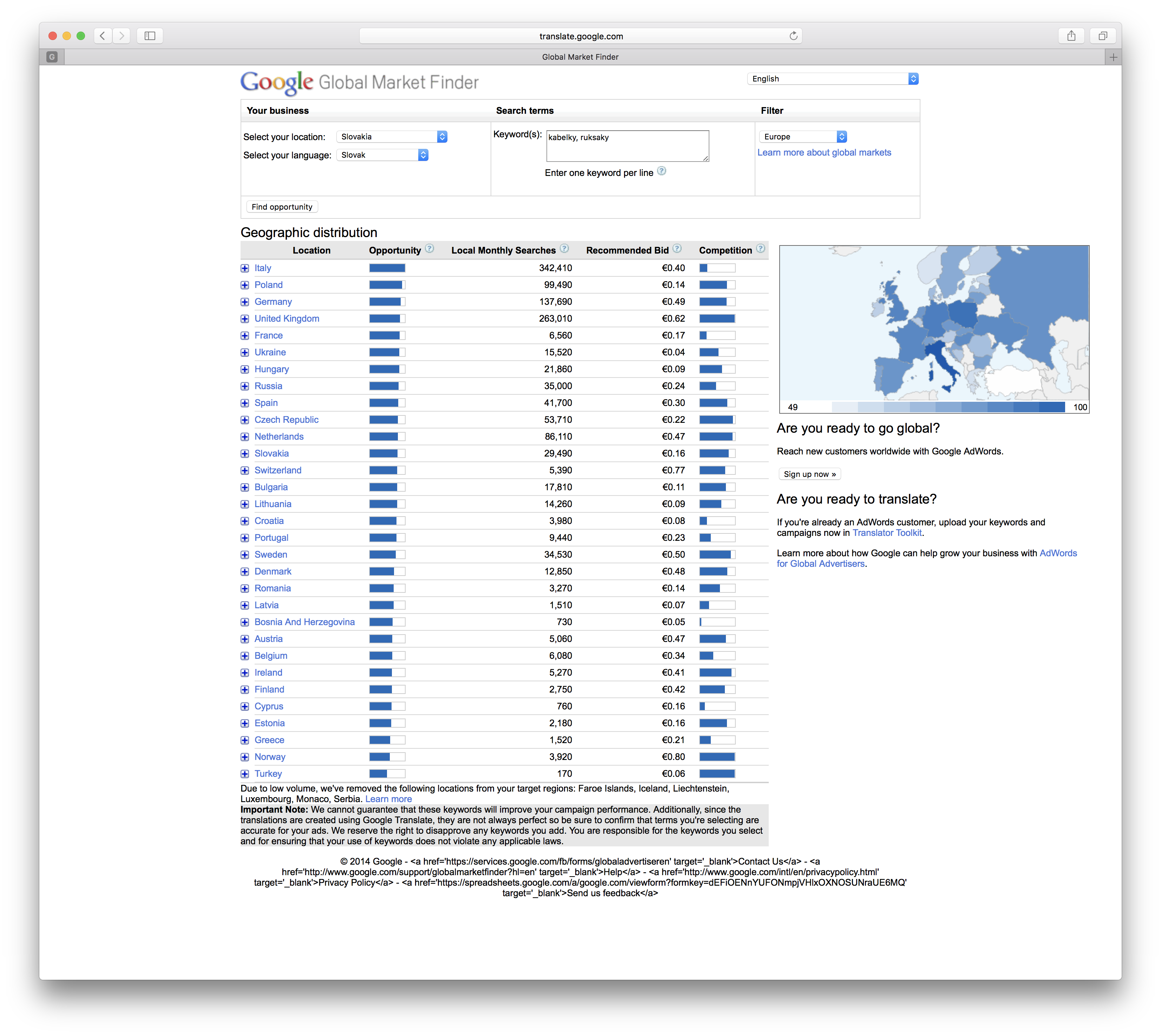The image size is (1161, 1036).
Task: Open Learn more about global markets link
Action: pos(824,152)
